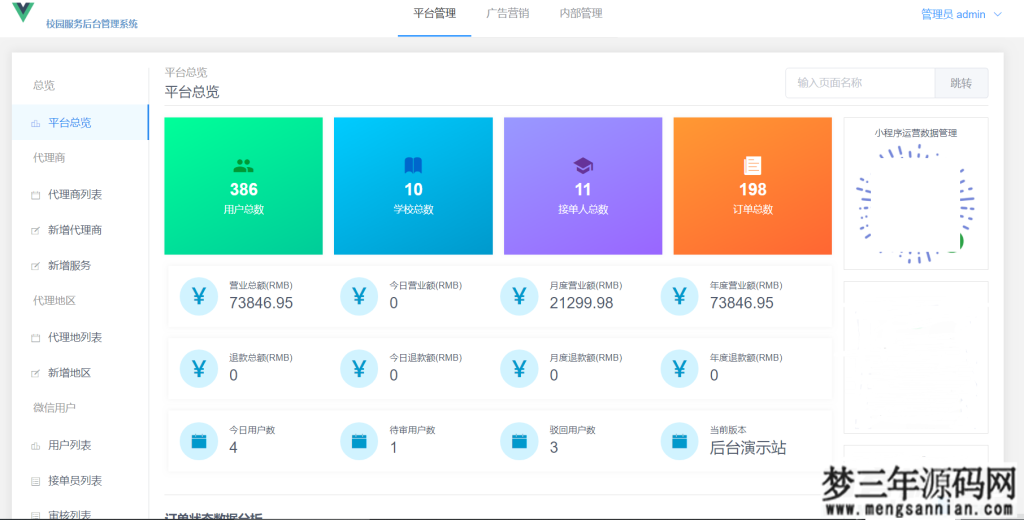The width and height of the screenshot is (1024, 520).
Task: Focus the 输入页面名称 input field
Action: (860, 83)
